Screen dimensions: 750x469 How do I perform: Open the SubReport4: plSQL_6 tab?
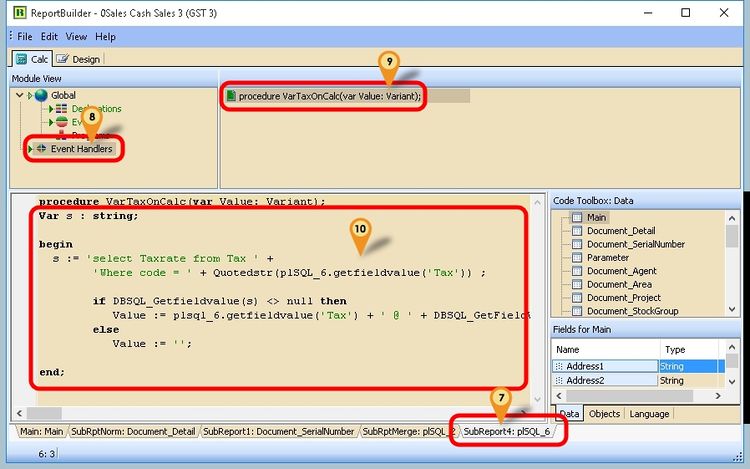tap(507, 432)
